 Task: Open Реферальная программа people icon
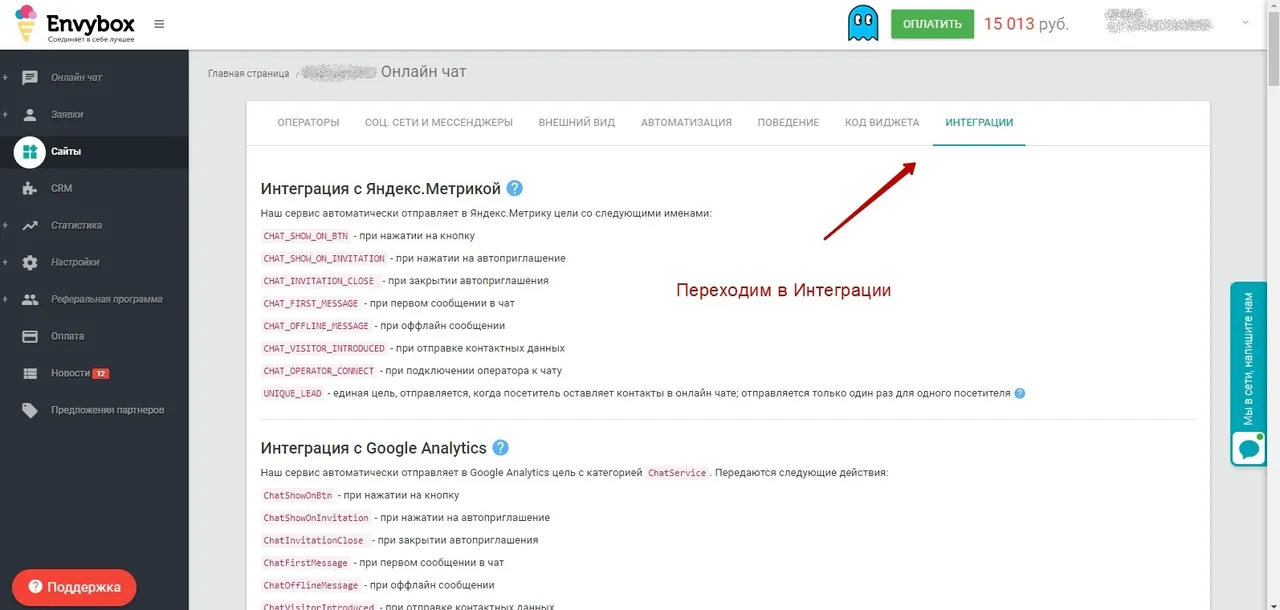(x=30, y=300)
